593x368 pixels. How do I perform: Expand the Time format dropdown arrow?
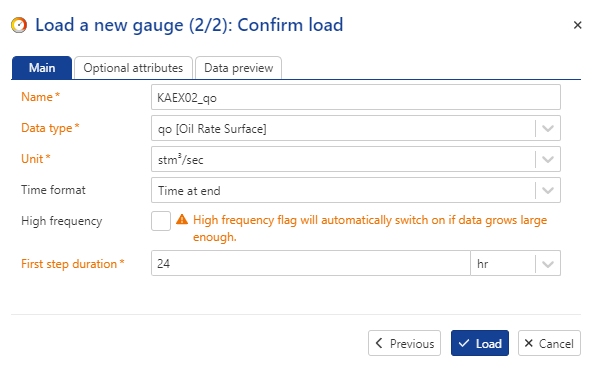548,190
